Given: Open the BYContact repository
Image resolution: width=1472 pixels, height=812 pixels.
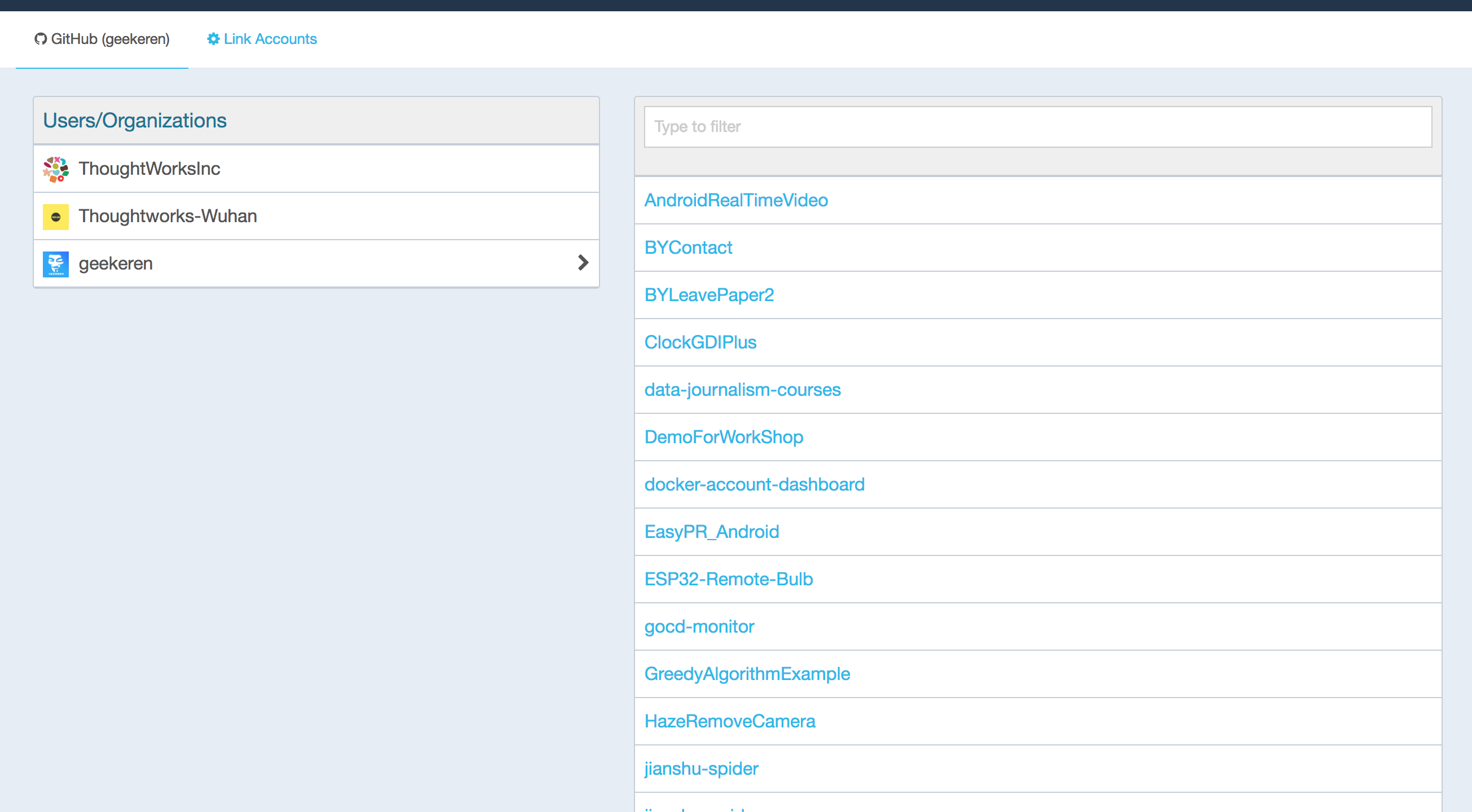Looking at the screenshot, I should [x=688, y=248].
